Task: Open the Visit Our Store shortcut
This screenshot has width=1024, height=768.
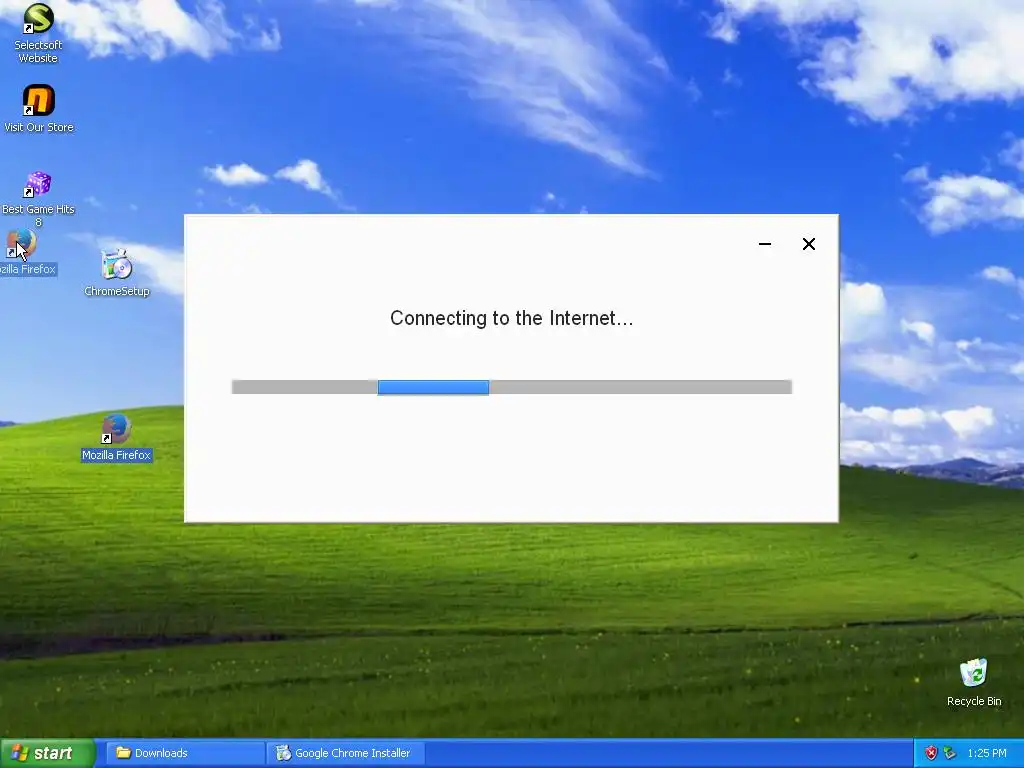Action: [x=39, y=108]
